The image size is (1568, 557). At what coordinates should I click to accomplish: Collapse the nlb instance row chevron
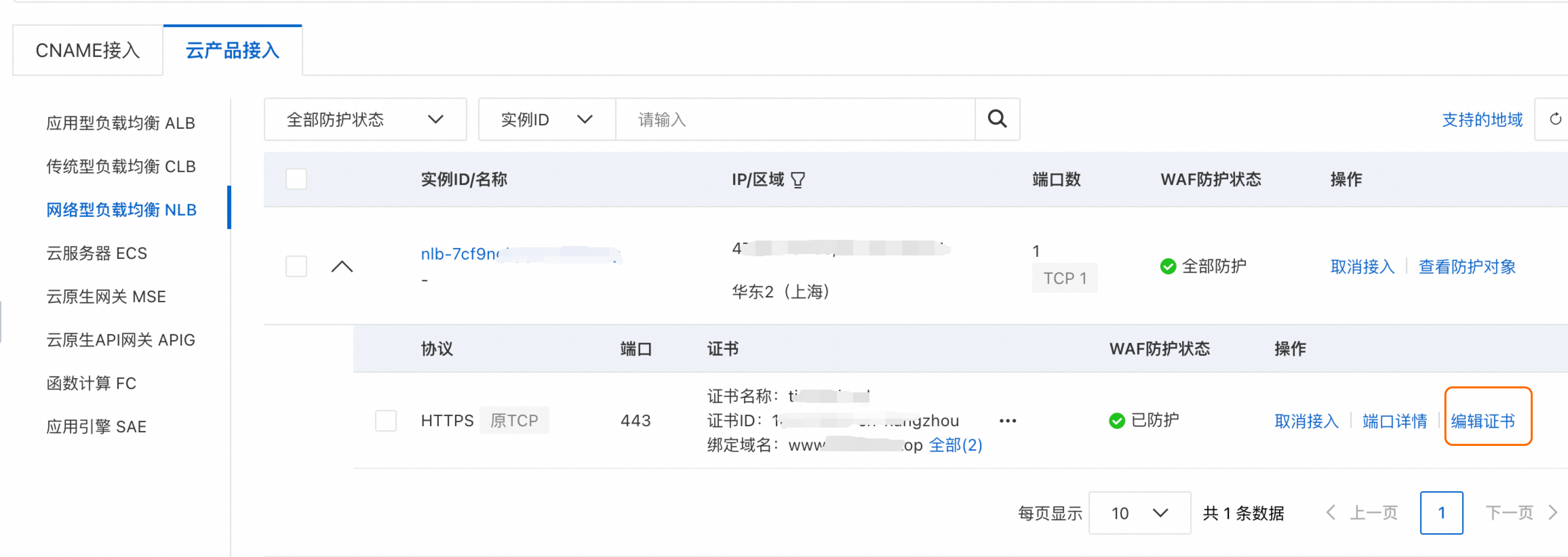click(342, 266)
